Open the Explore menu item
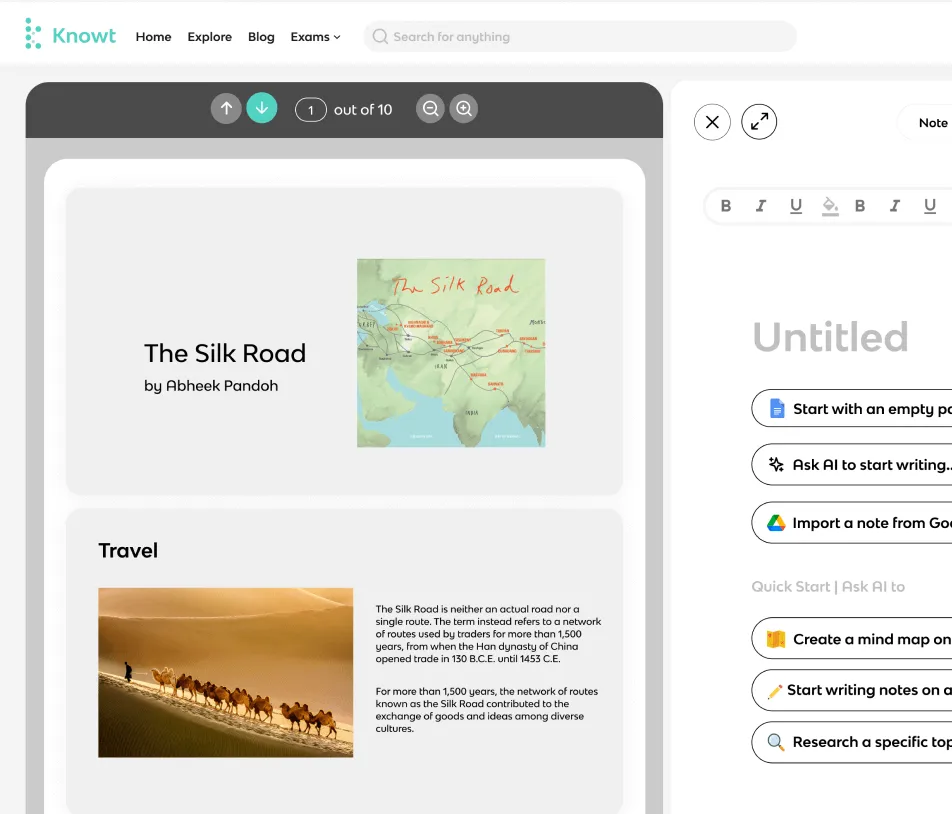The image size is (952, 814). coord(209,37)
